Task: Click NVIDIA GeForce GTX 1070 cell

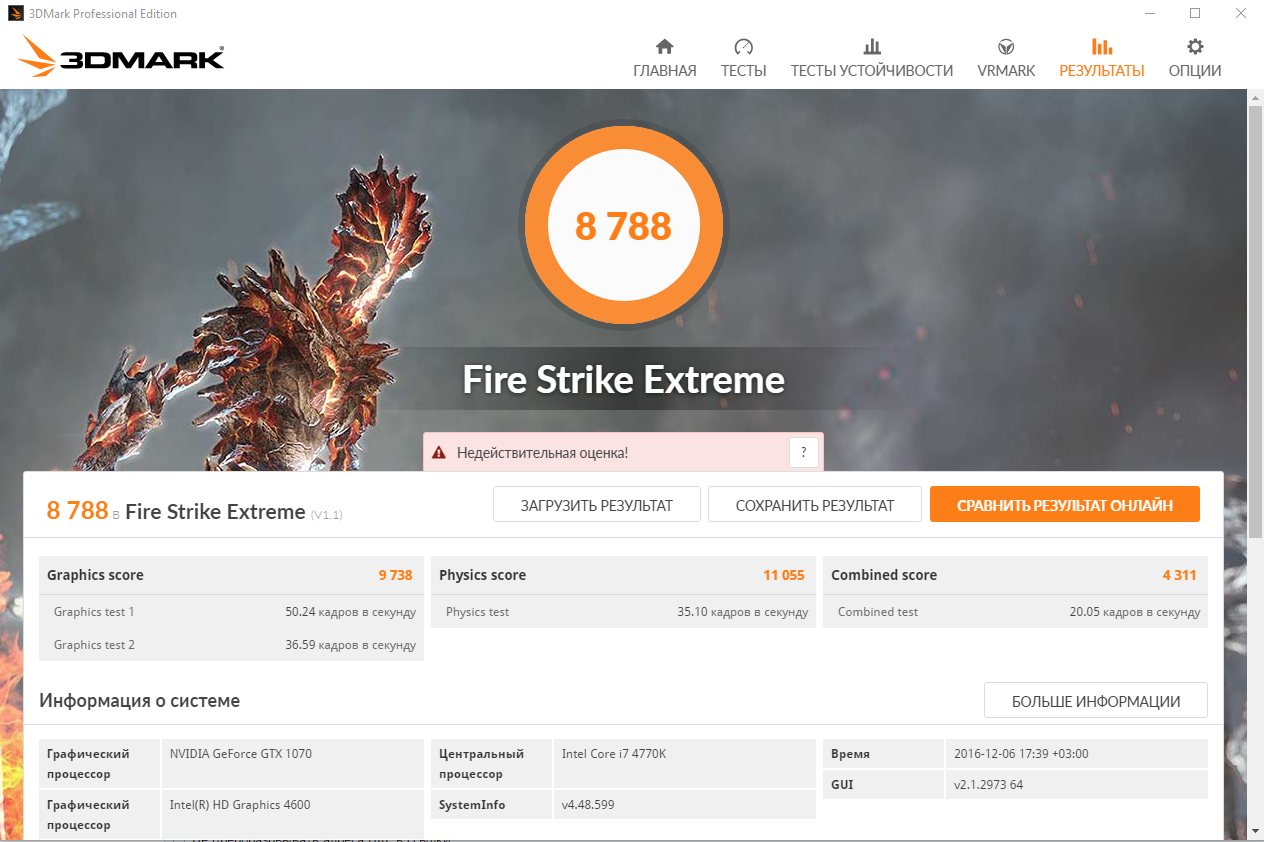Action: coord(293,764)
